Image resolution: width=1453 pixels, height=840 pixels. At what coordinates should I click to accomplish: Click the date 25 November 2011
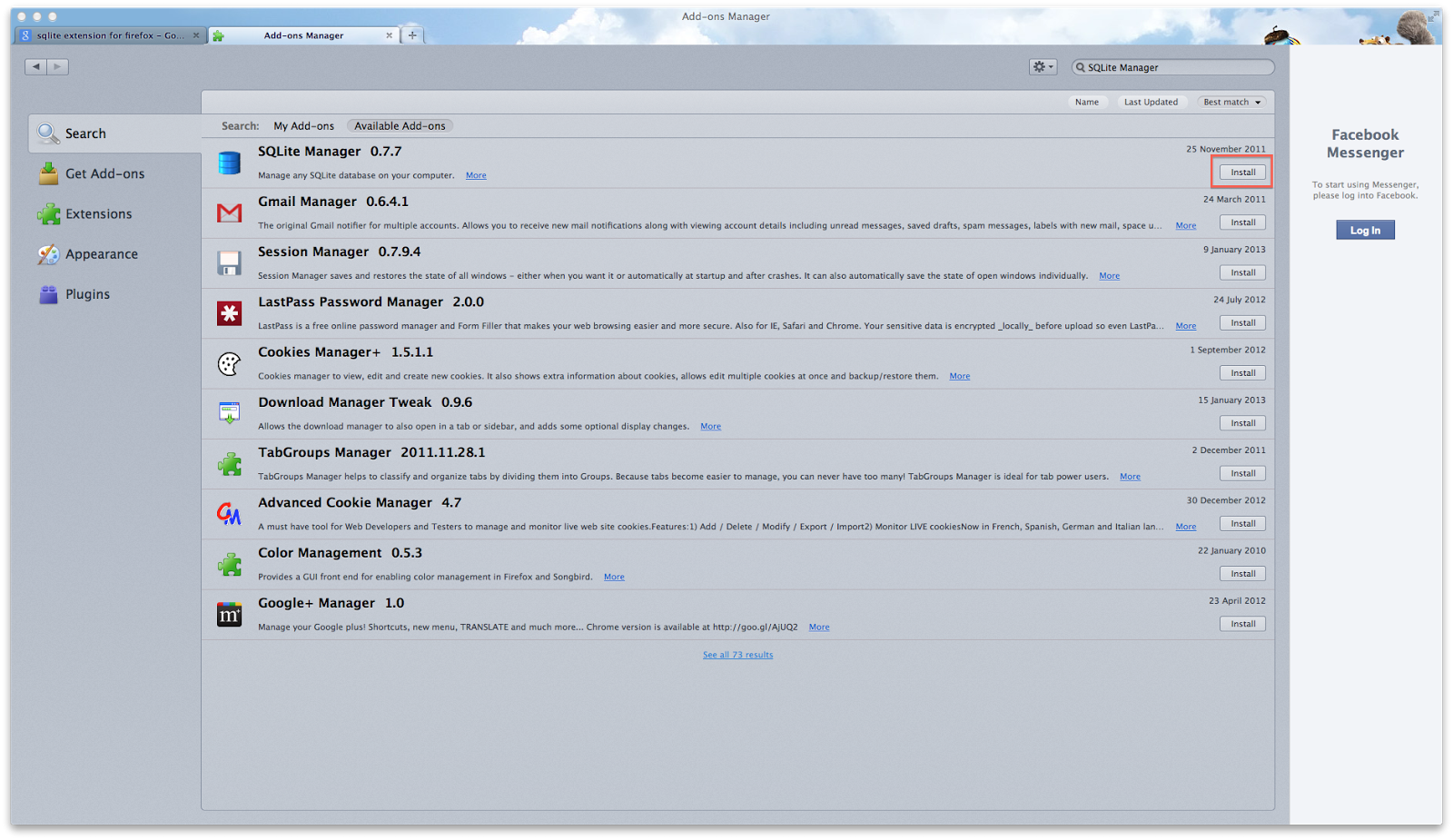[1225, 149]
